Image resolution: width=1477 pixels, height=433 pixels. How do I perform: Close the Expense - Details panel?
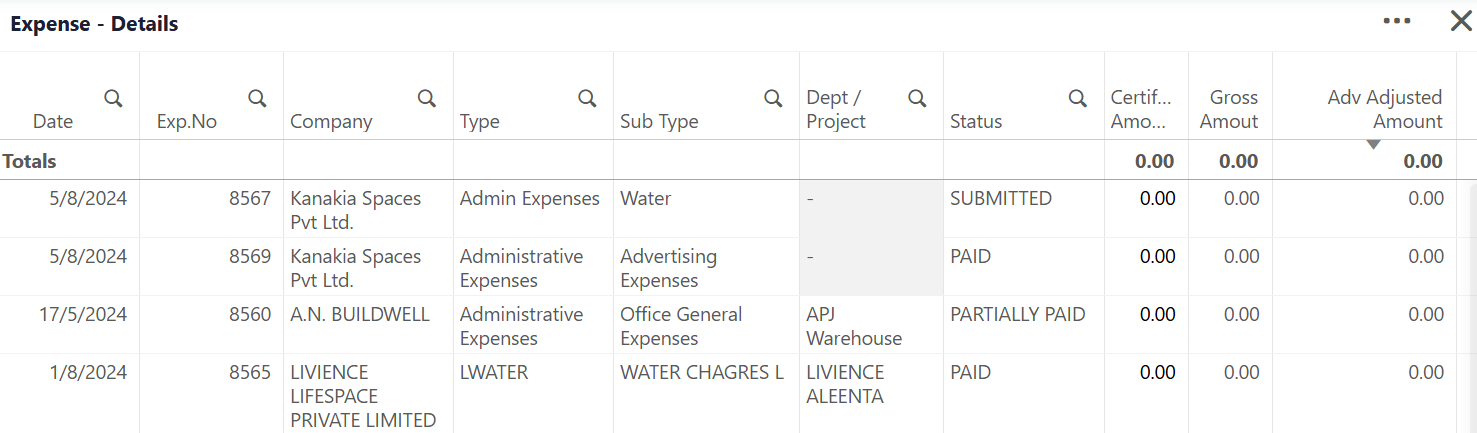(x=1461, y=21)
